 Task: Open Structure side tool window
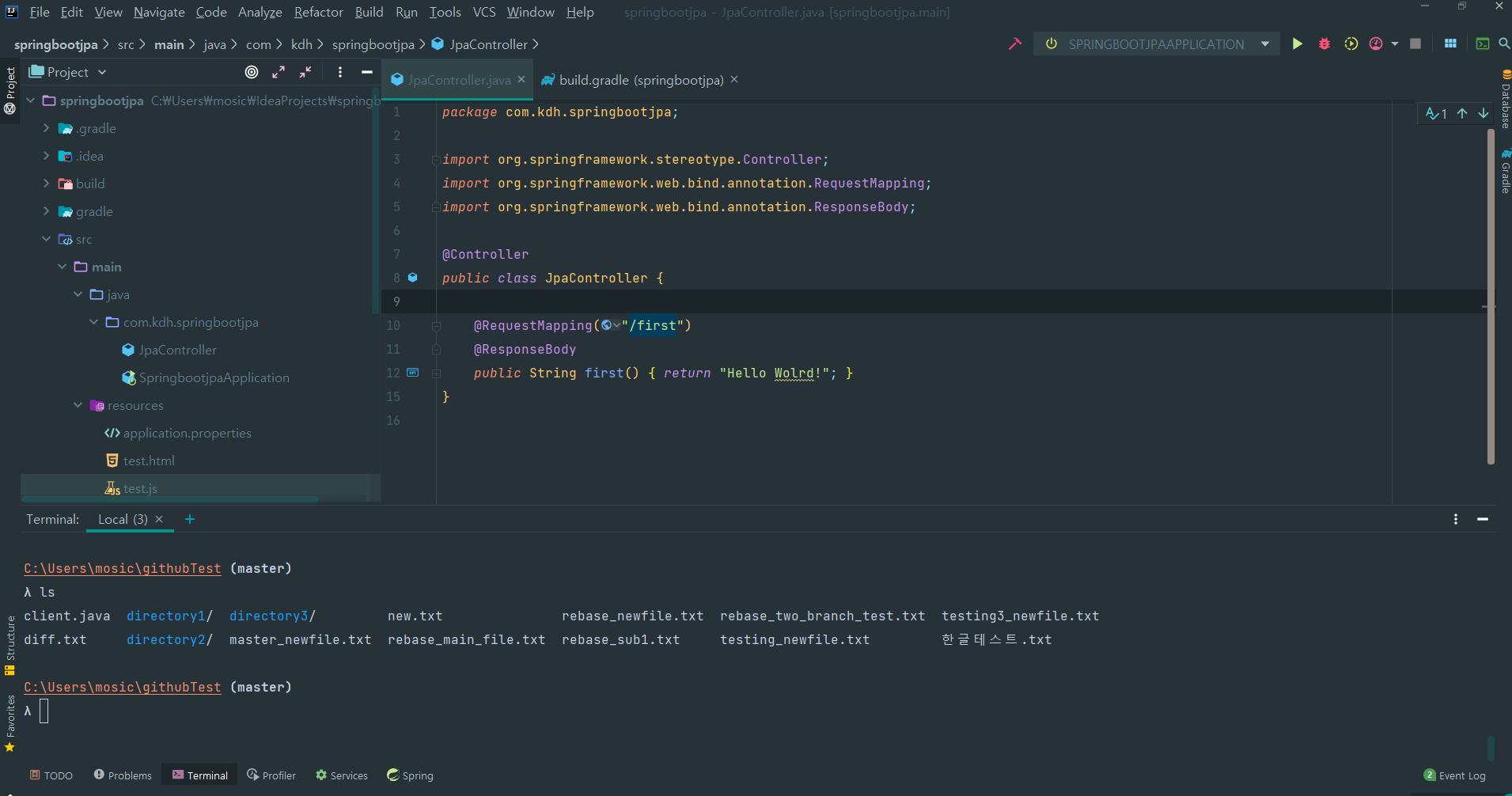(x=10, y=645)
